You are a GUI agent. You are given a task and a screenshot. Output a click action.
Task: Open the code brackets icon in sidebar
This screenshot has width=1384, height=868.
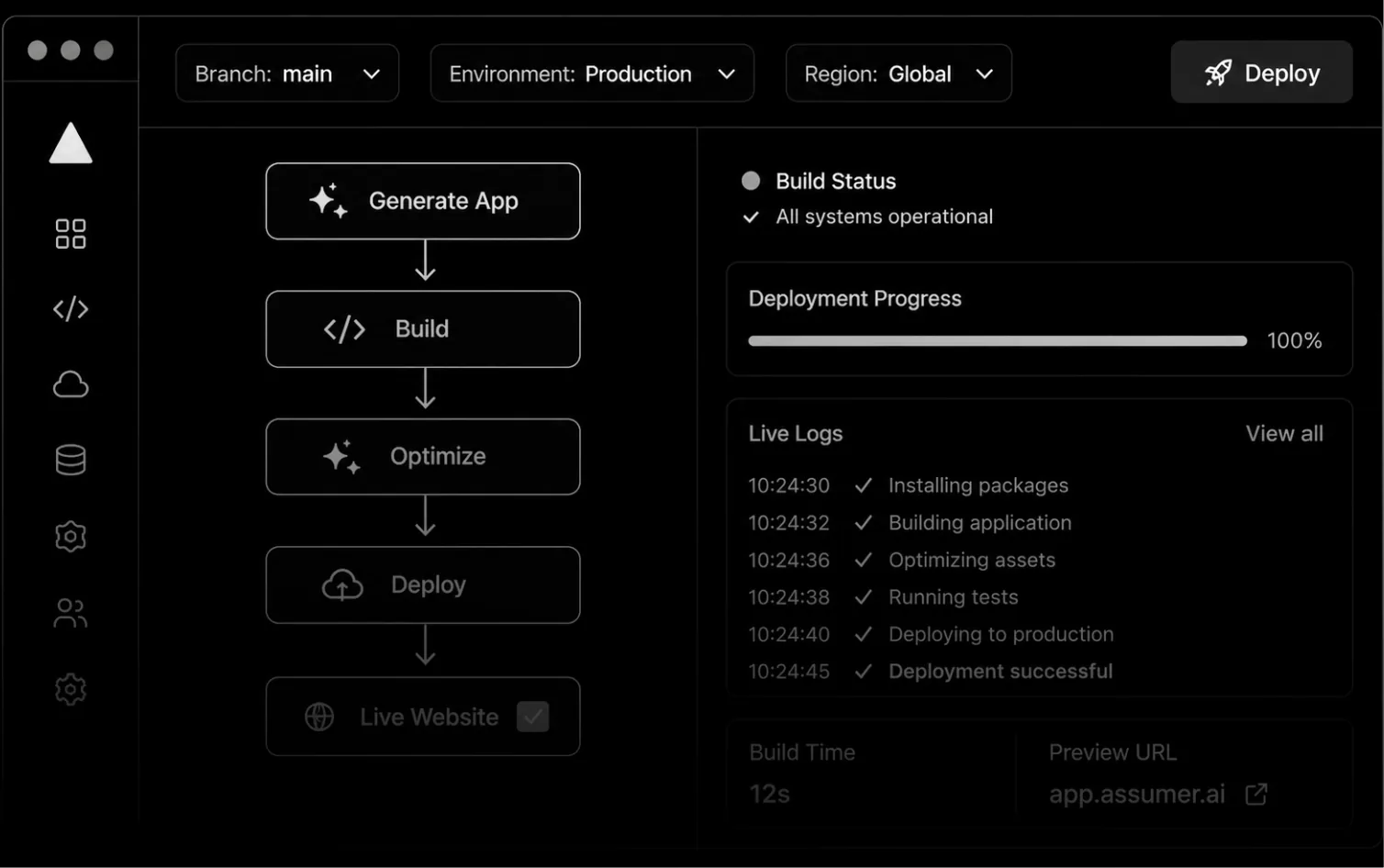(x=71, y=309)
